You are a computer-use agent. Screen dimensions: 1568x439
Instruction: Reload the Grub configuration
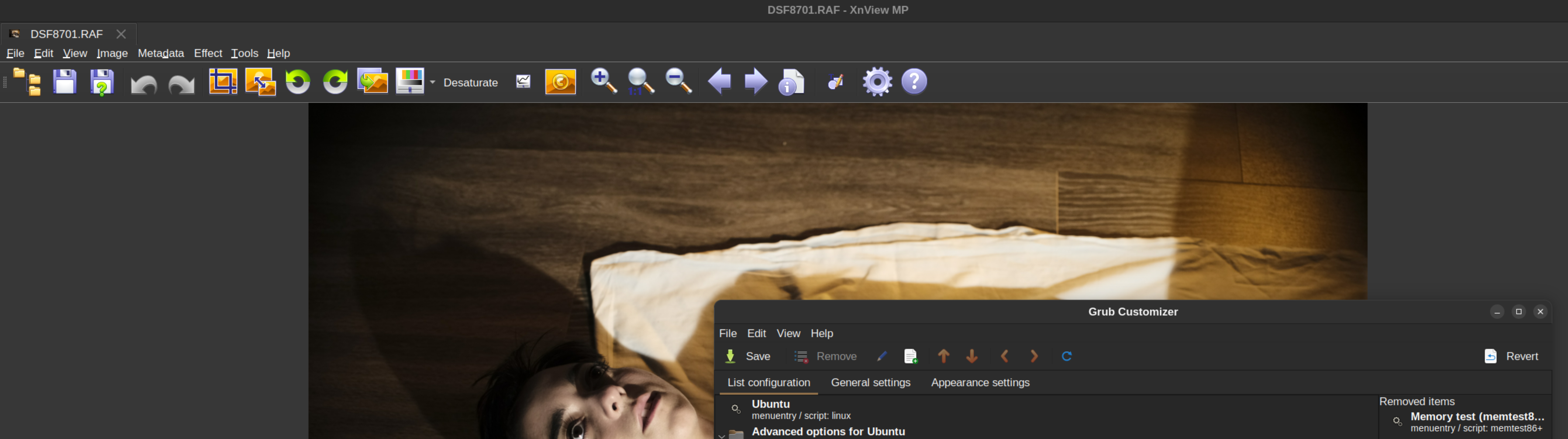pos(1066,357)
